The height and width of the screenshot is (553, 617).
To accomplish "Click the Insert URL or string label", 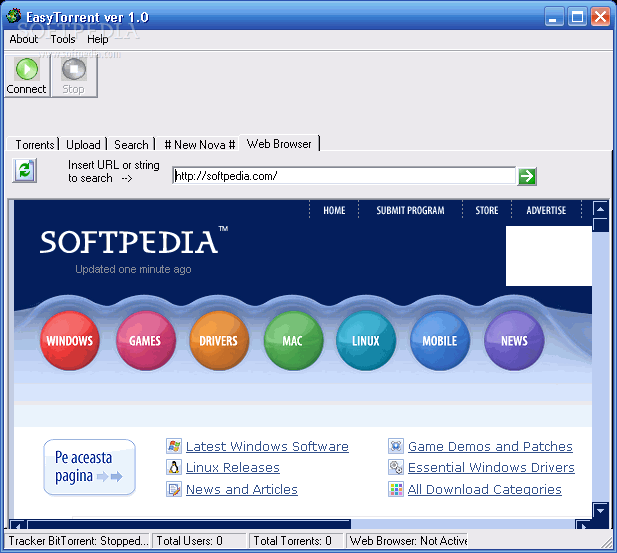I will (x=114, y=171).
